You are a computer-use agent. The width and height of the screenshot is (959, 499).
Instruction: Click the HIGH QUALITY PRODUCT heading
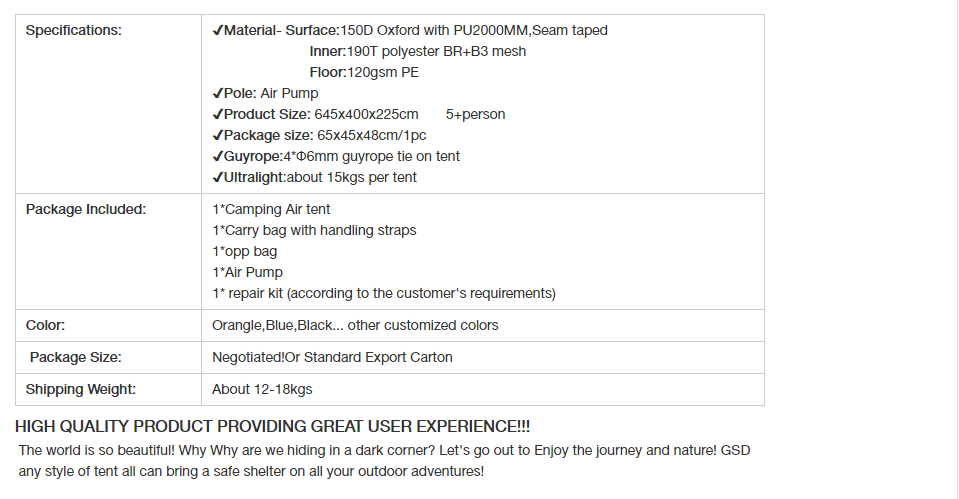click(x=273, y=426)
